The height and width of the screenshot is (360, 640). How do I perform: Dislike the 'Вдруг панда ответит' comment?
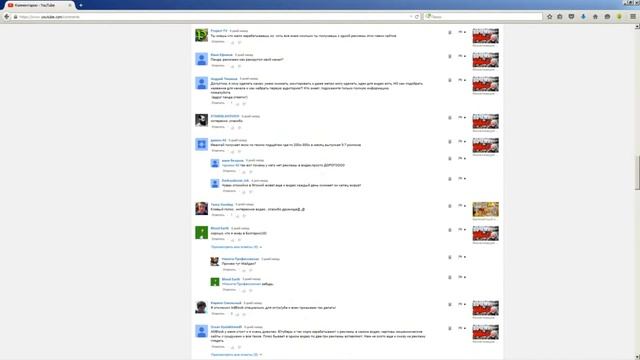click(244, 104)
